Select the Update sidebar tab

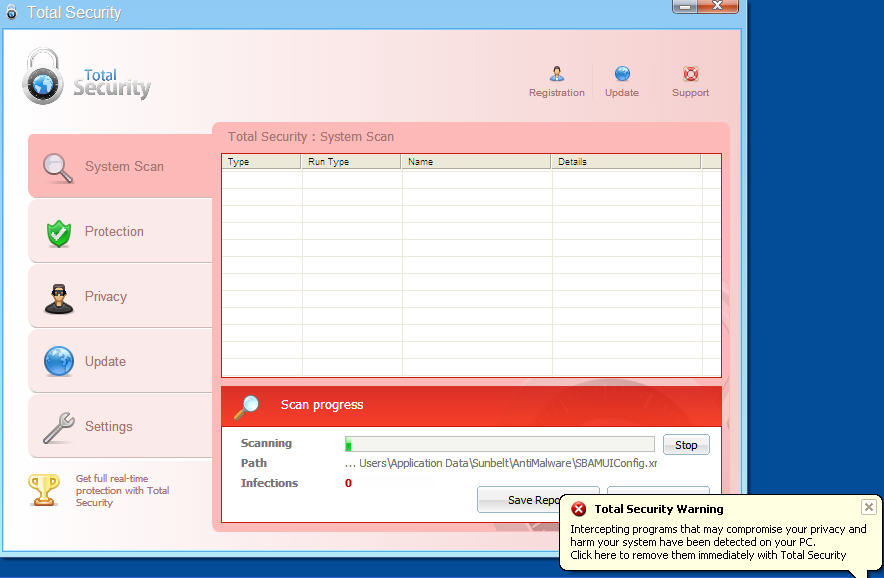tap(120, 361)
